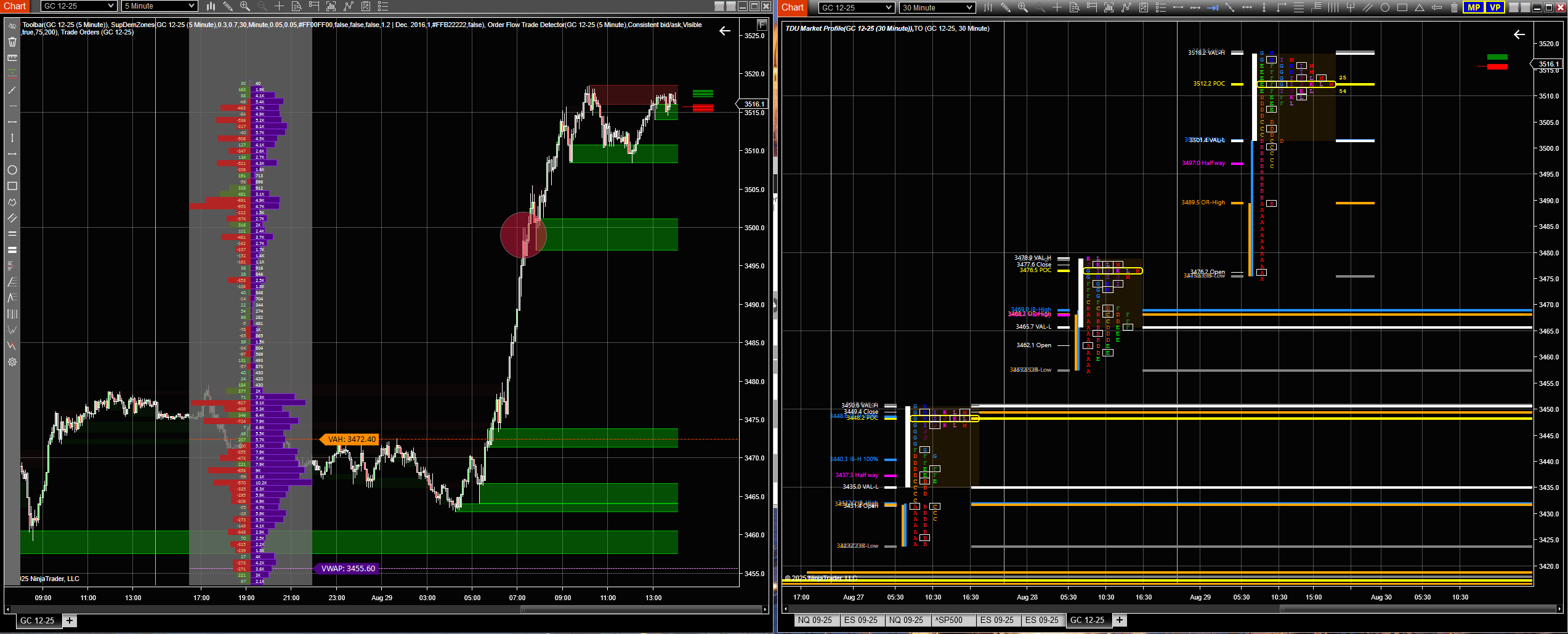Screen dimensions: 1568x634
Task: Toggle Data Box on right chart toolbar
Action: point(1075,7)
